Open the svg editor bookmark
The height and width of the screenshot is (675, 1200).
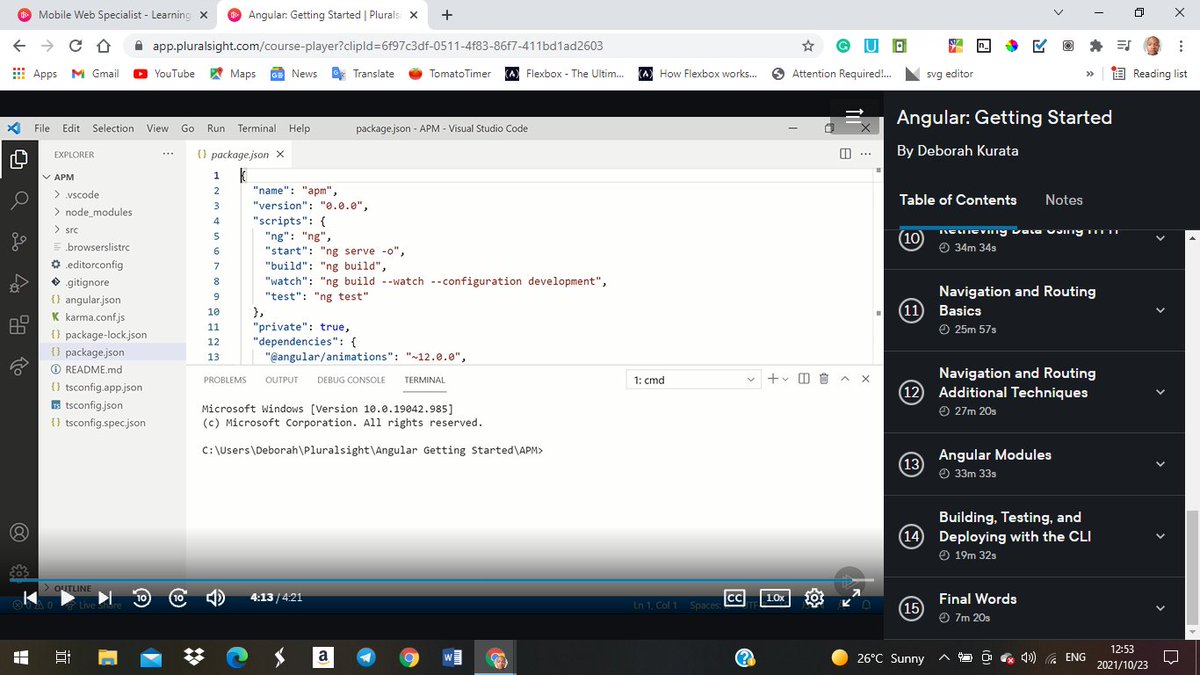938,74
